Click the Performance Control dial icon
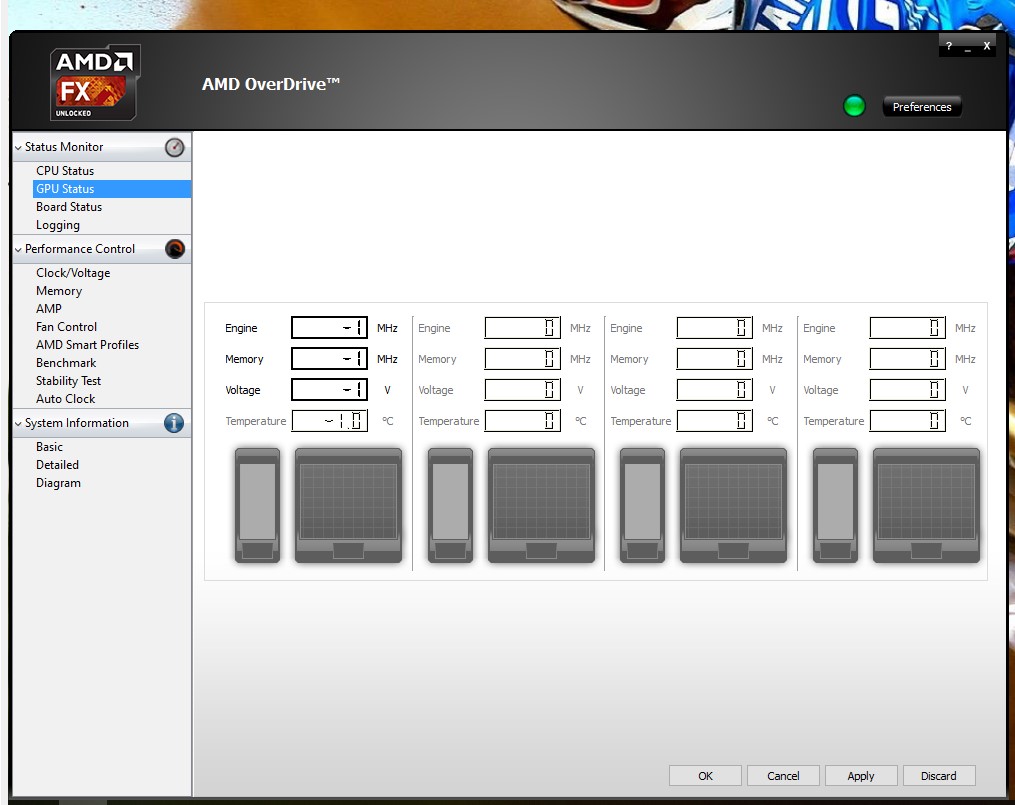Image resolution: width=1015 pixels, height=805 pixels. pos(175,248)
